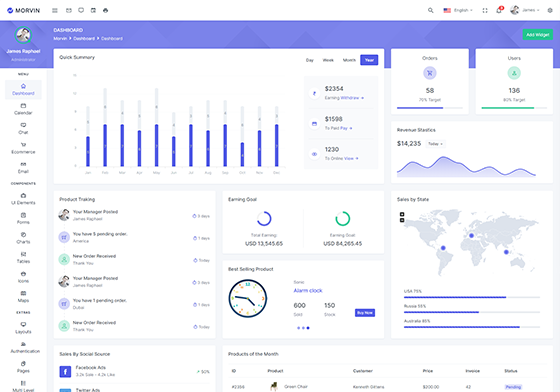Zoom in on the Sales by State map
This screenshot has width=560, height=392.
(x=402, y=214)
